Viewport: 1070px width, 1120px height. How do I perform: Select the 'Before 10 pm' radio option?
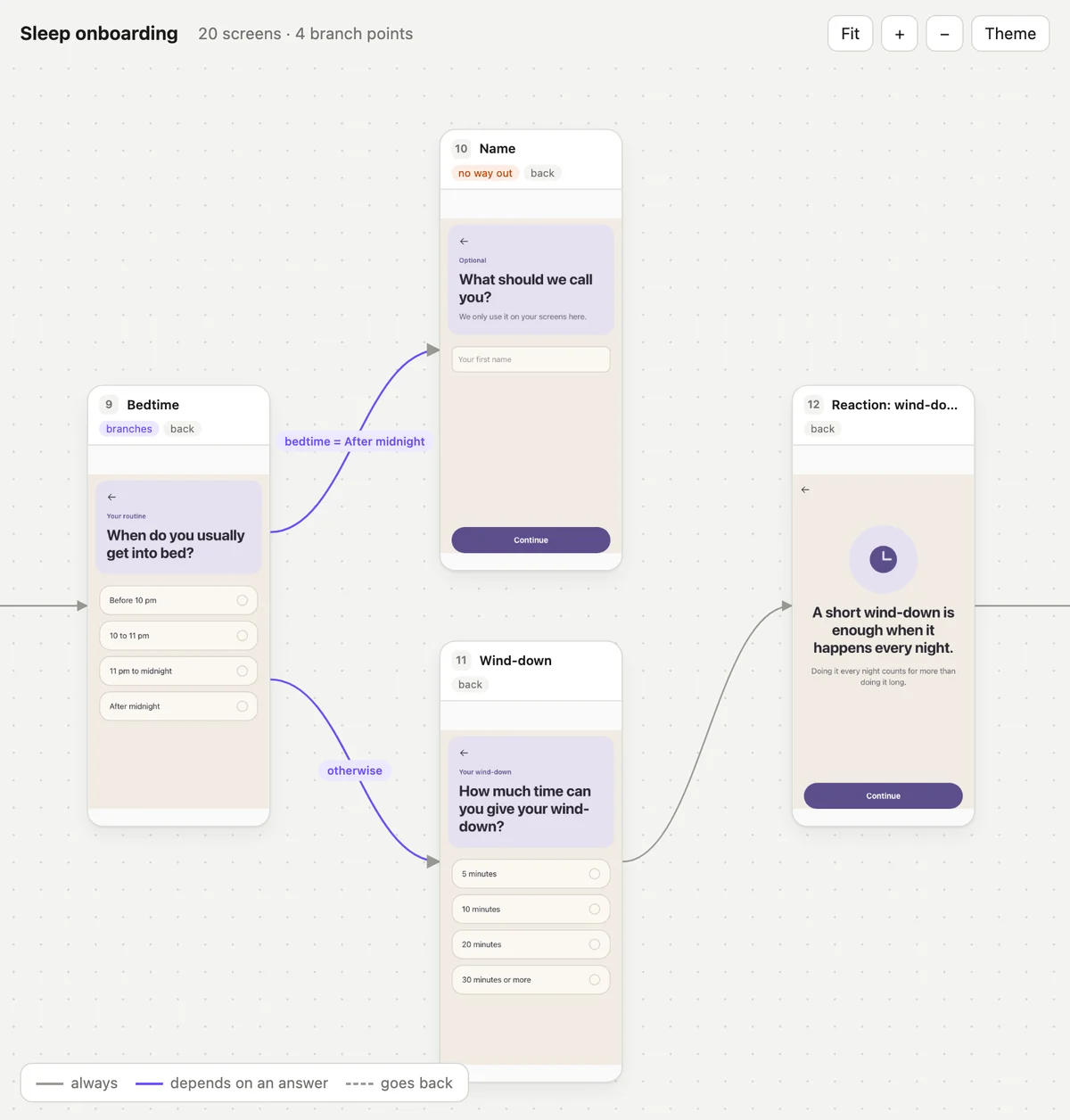[x=178, y=600]
